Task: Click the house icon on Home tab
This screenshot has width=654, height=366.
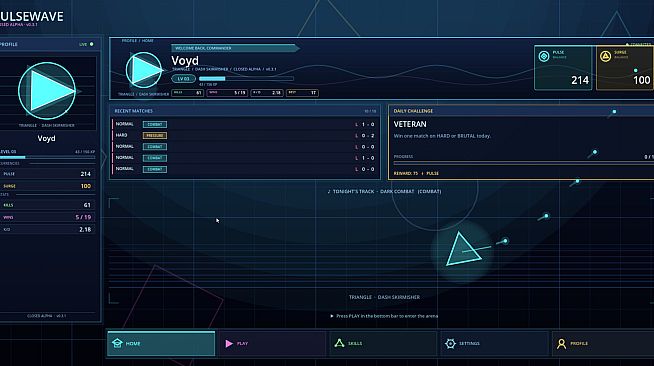Action: pyautogui.click(x=117, y=343)
